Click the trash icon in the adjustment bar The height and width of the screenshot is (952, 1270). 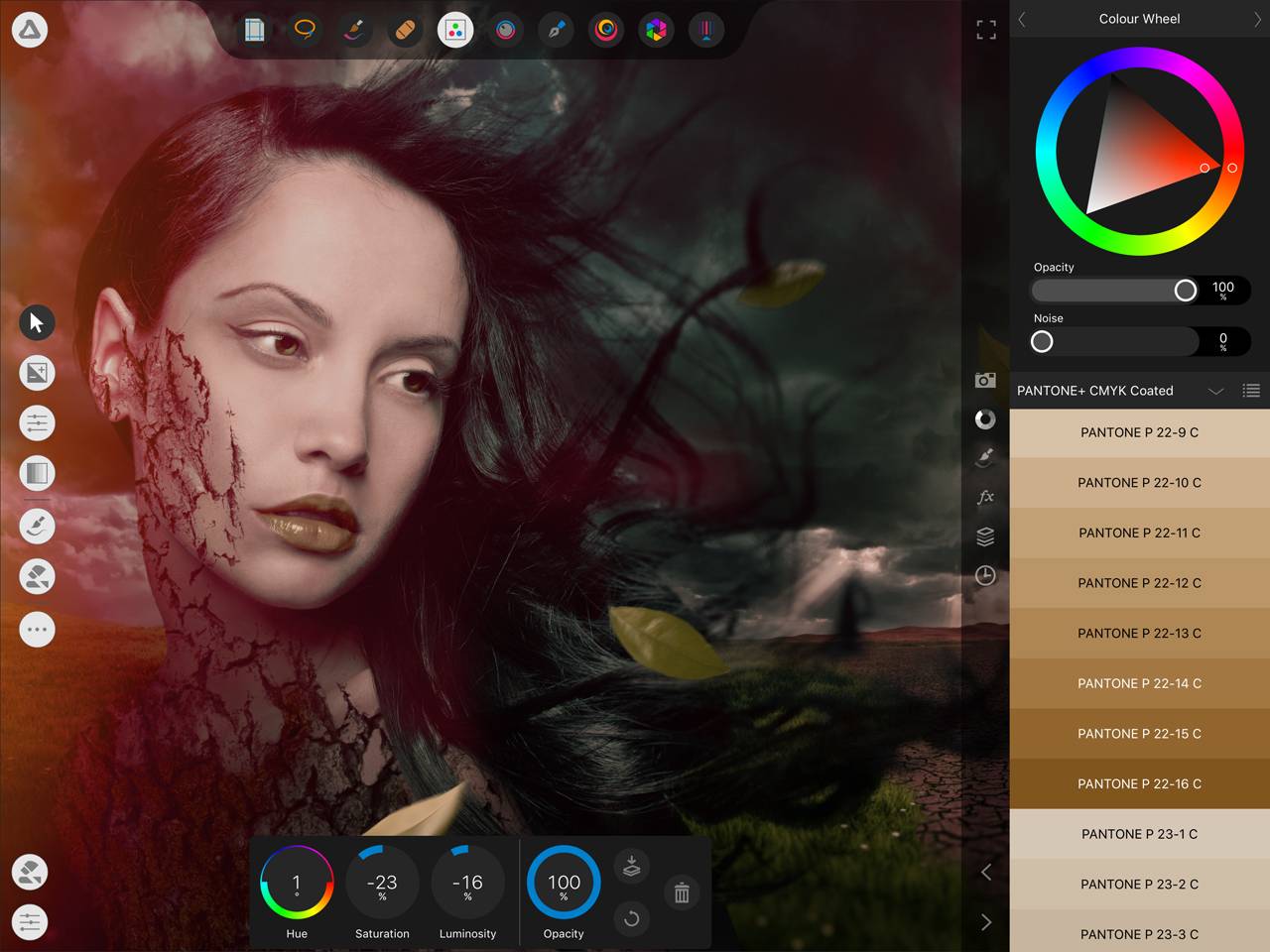click(682, 893)
